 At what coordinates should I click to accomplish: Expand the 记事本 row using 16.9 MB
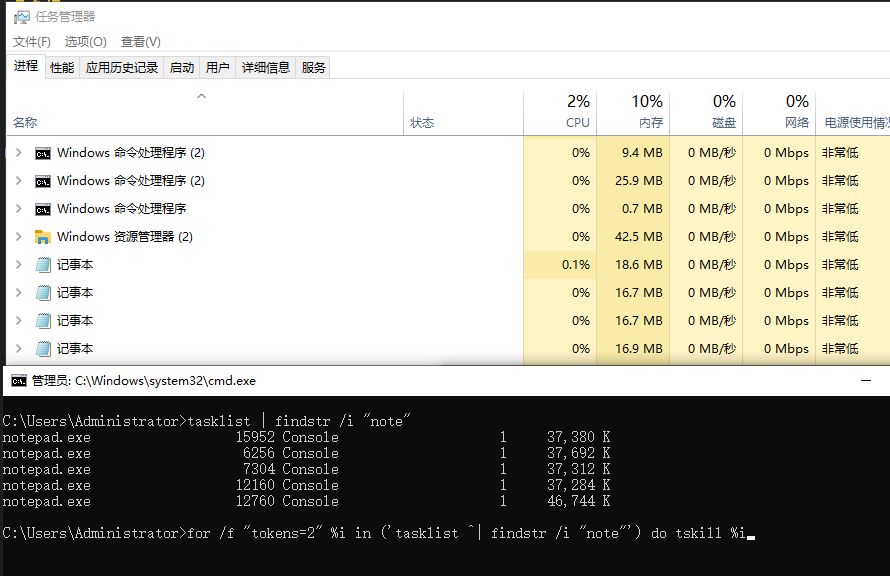click(19, 348)
